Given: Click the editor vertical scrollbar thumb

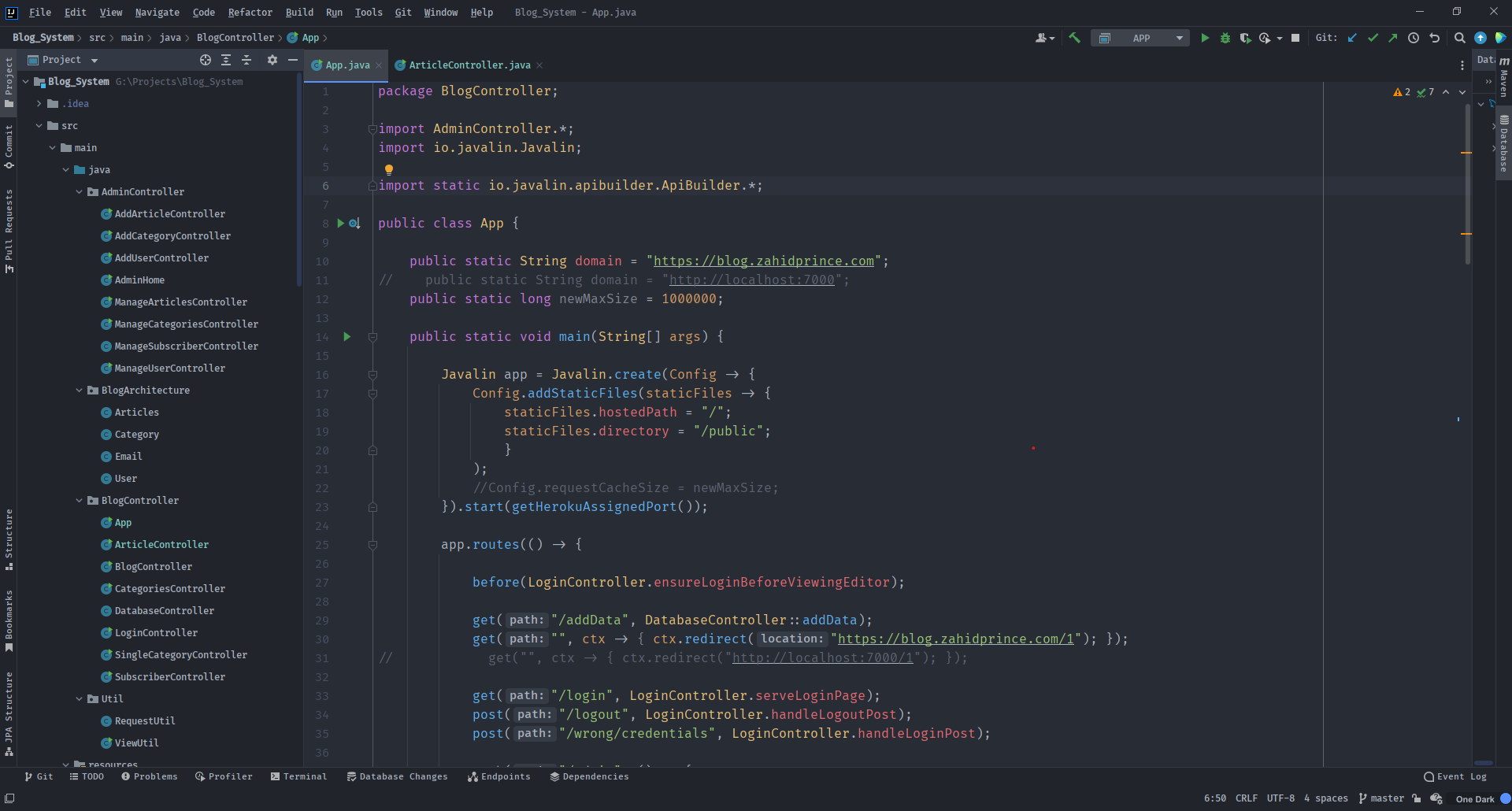Looking at the screenshot, I should (1467, 185).
